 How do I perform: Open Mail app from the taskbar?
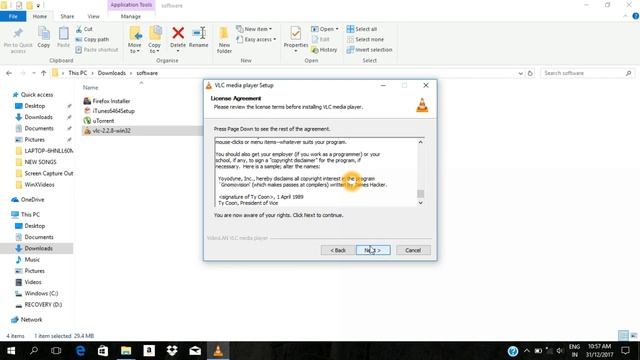click(195, 351)
